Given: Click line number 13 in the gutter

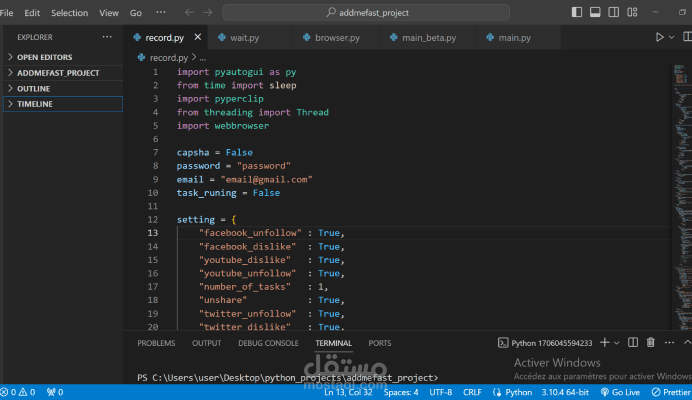Looking at the screenshot, I should (153, 233).
